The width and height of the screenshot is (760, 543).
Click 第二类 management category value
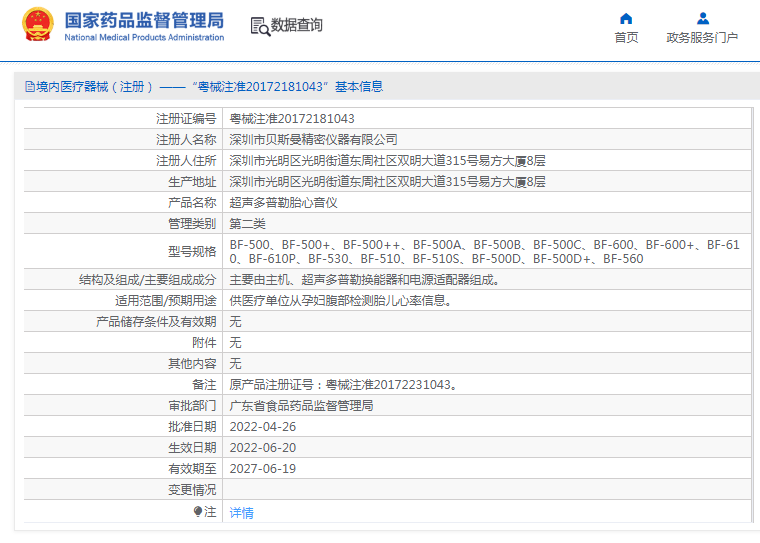point(247,224)
